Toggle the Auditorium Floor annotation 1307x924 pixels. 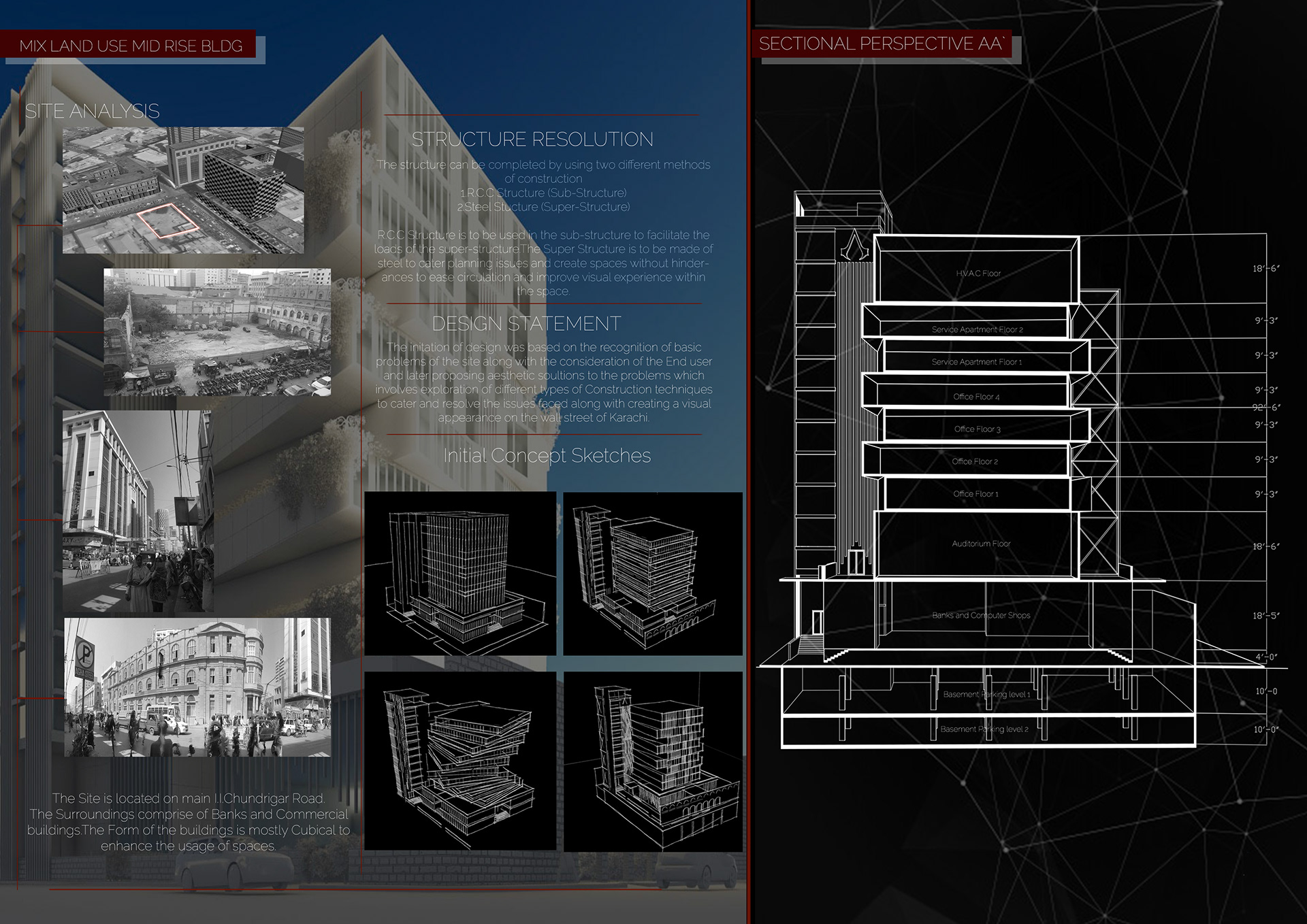(982, 543)
